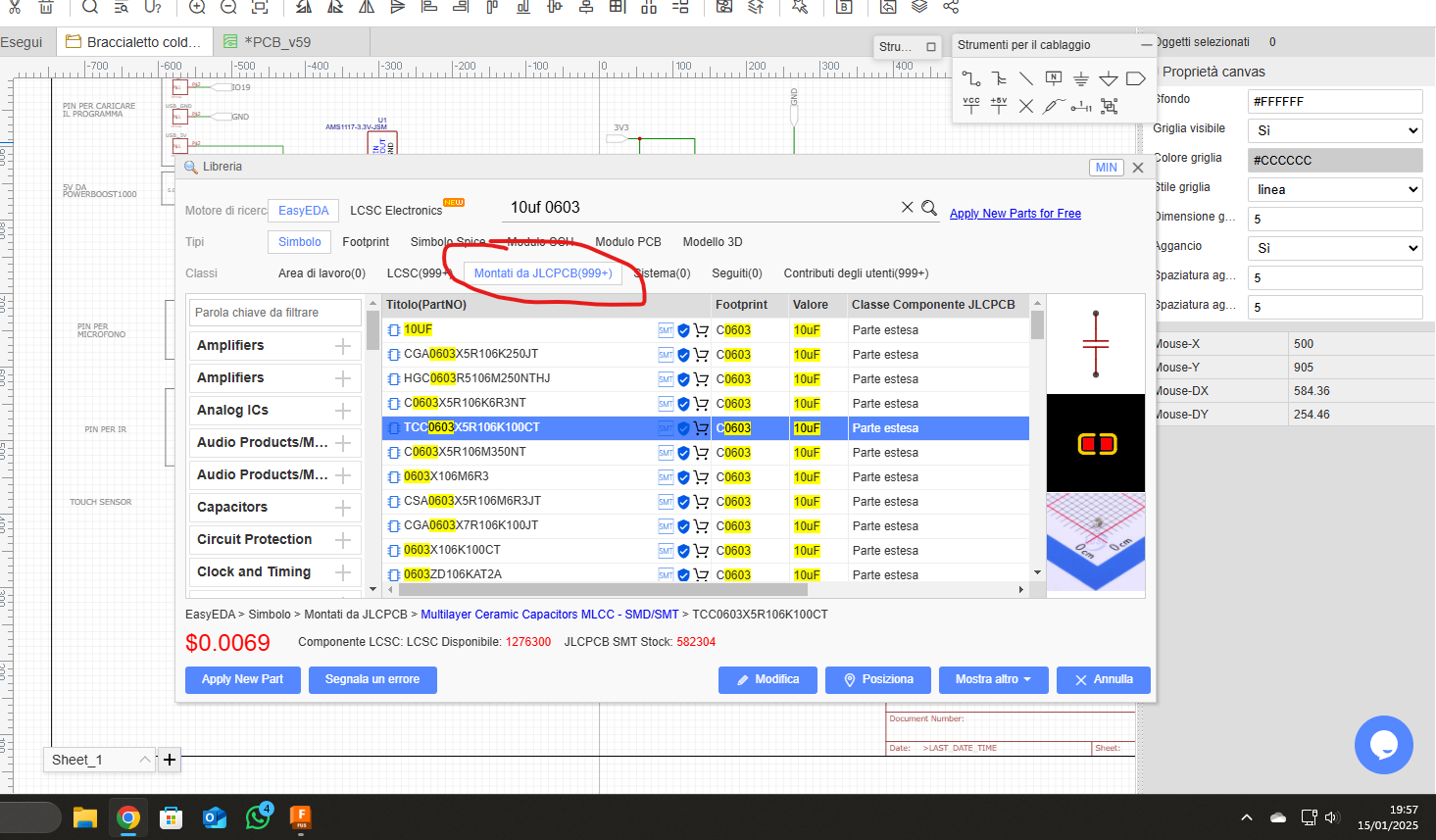Screen dimensions: 1436x840
Task: Open the Multilayer Ceramic Capacitors MLCC breadcrumb link
Action: tap(550, 615)
